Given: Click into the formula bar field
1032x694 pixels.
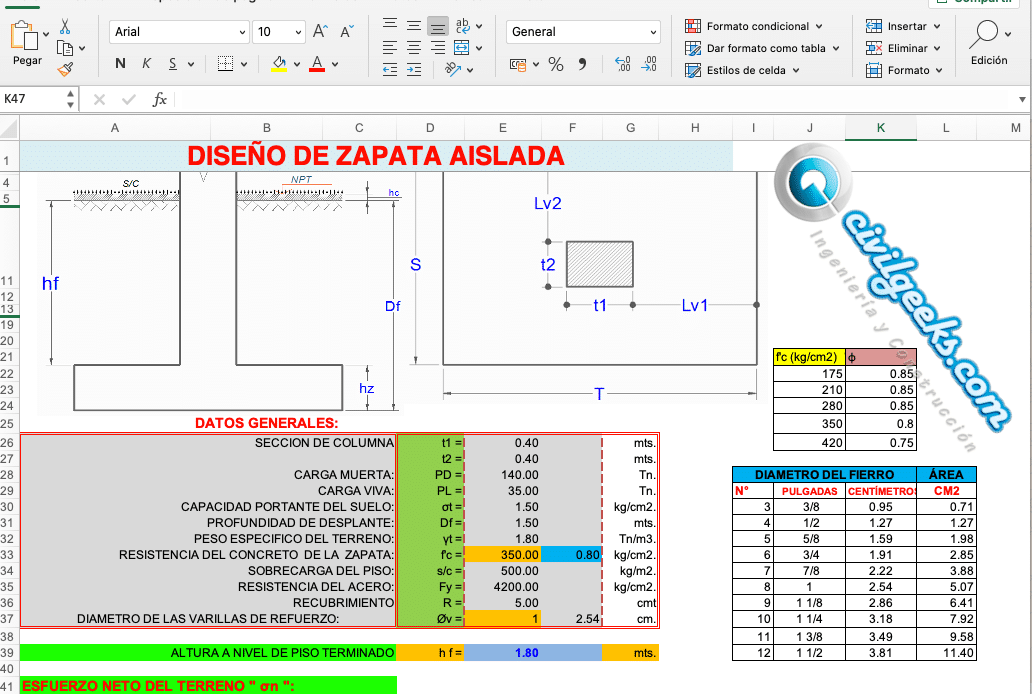Looking at the screenshot, I should tap(596, 99).
